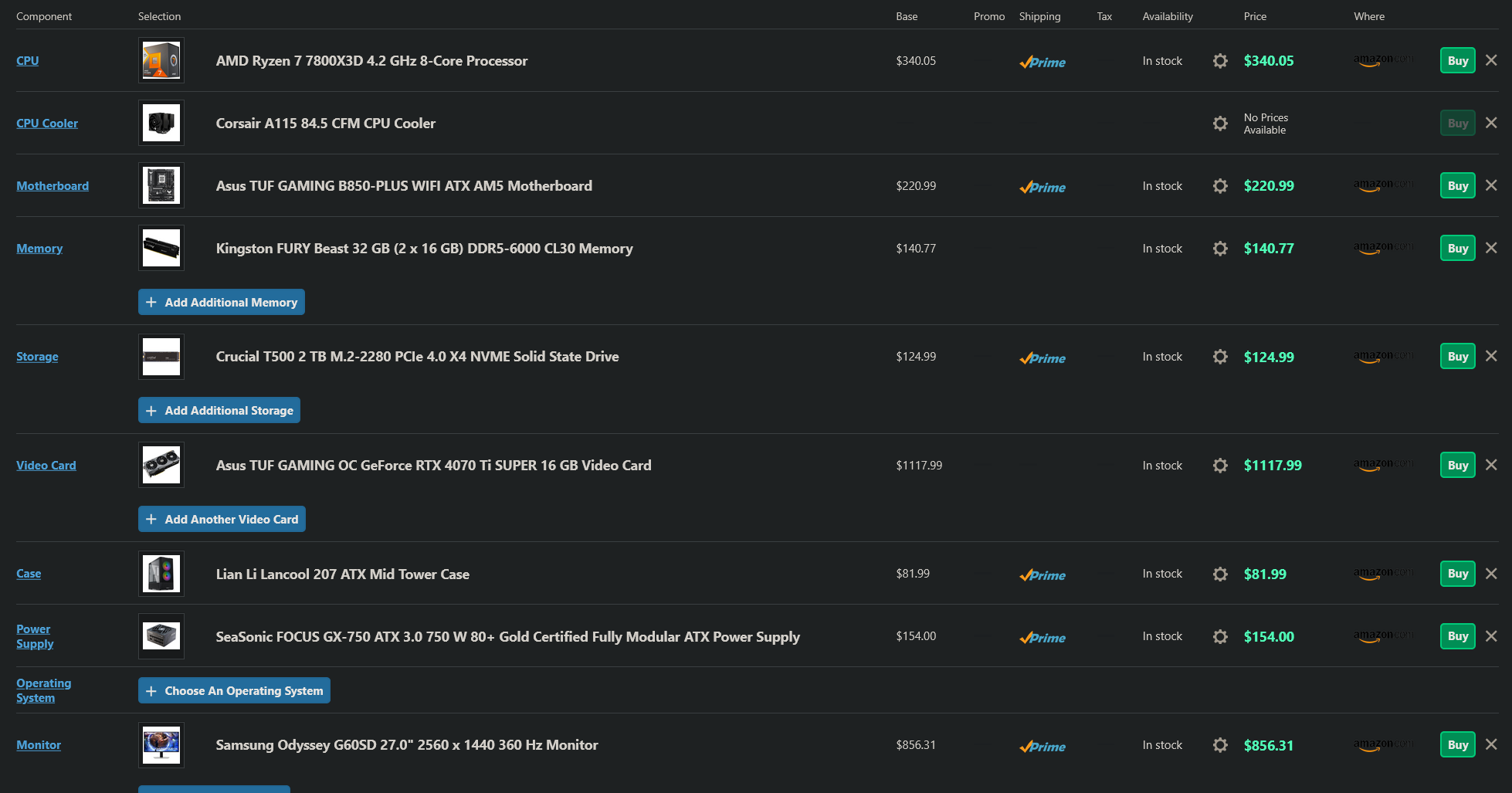Open the Memory component link
The image size is (1512, 793).
(39, 248)
